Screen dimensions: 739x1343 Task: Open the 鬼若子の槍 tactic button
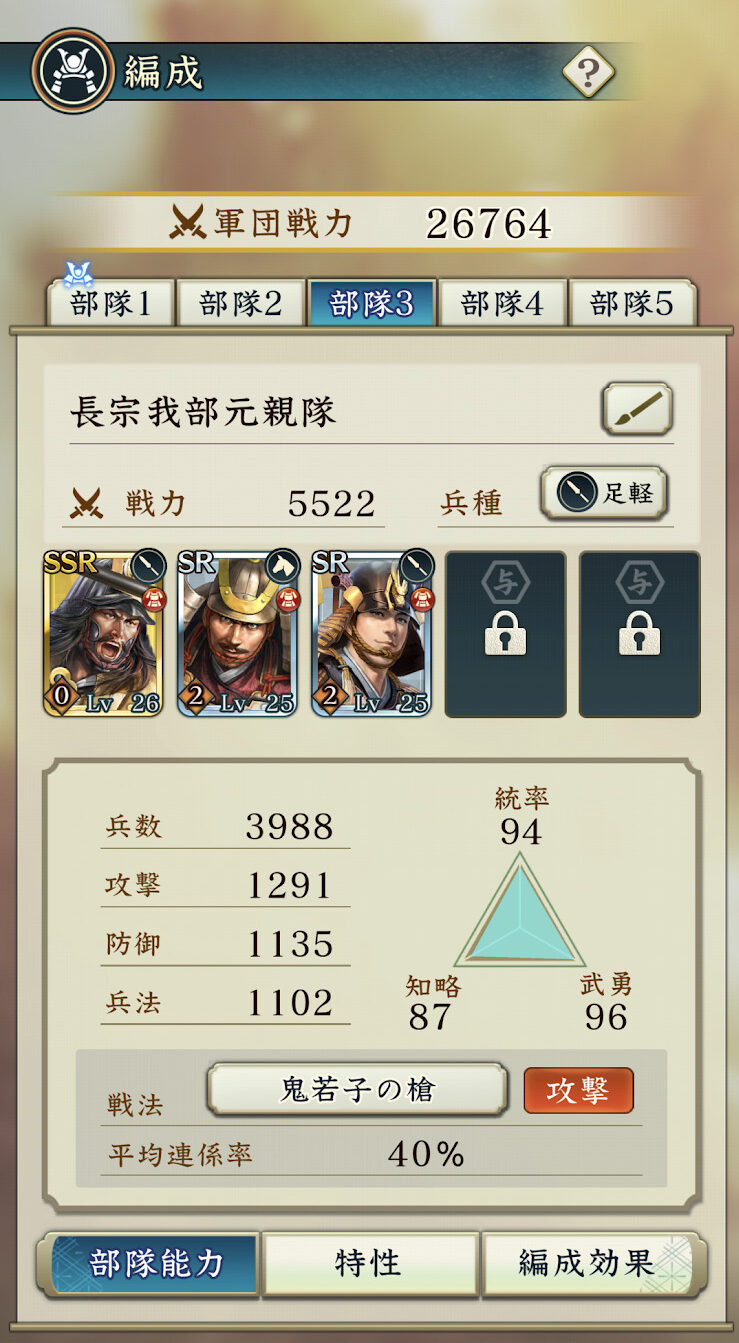pyautogui.click(x=357, y=1089)
